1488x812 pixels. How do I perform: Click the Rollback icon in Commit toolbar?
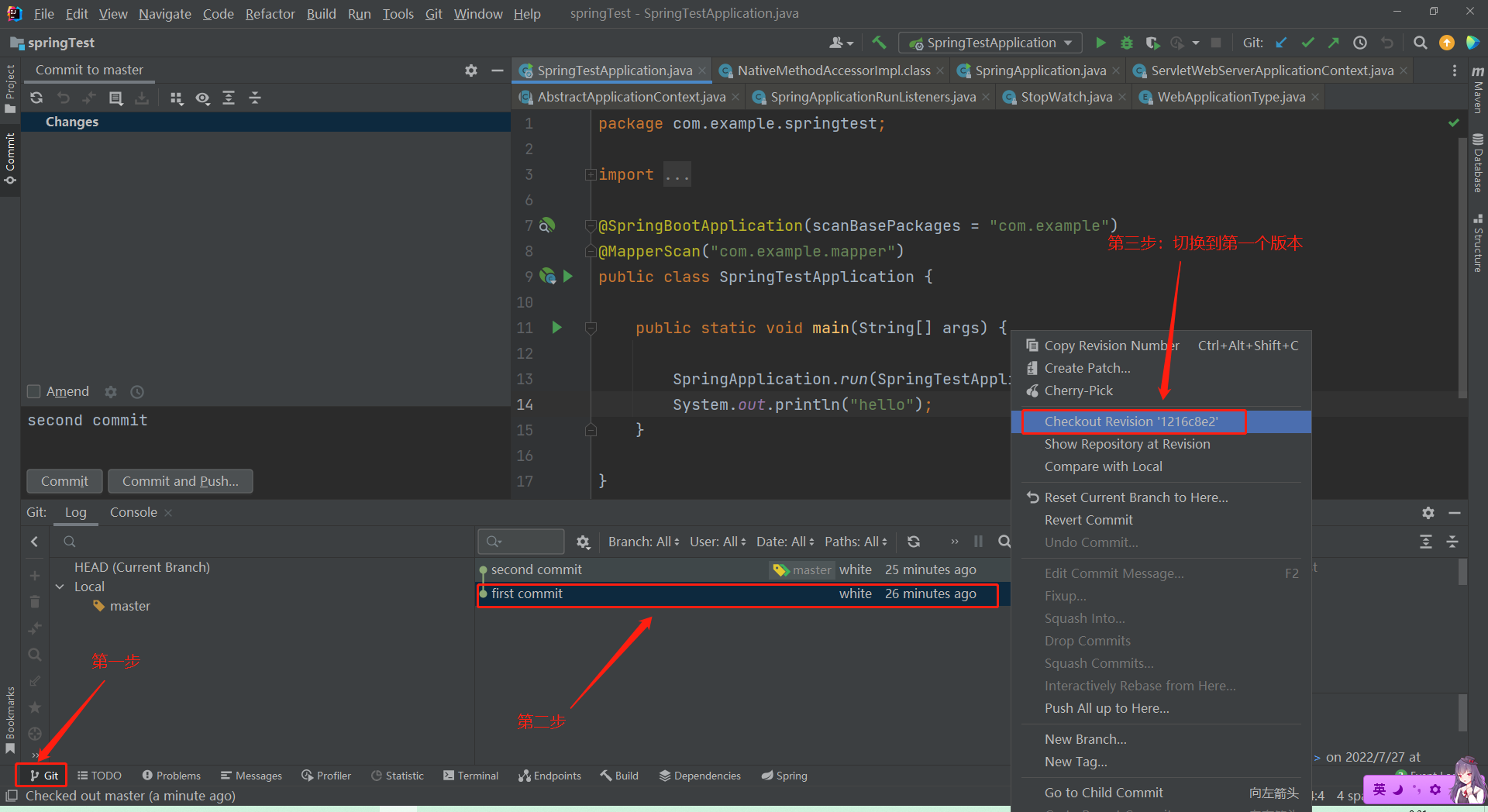(x=64, y=98)
